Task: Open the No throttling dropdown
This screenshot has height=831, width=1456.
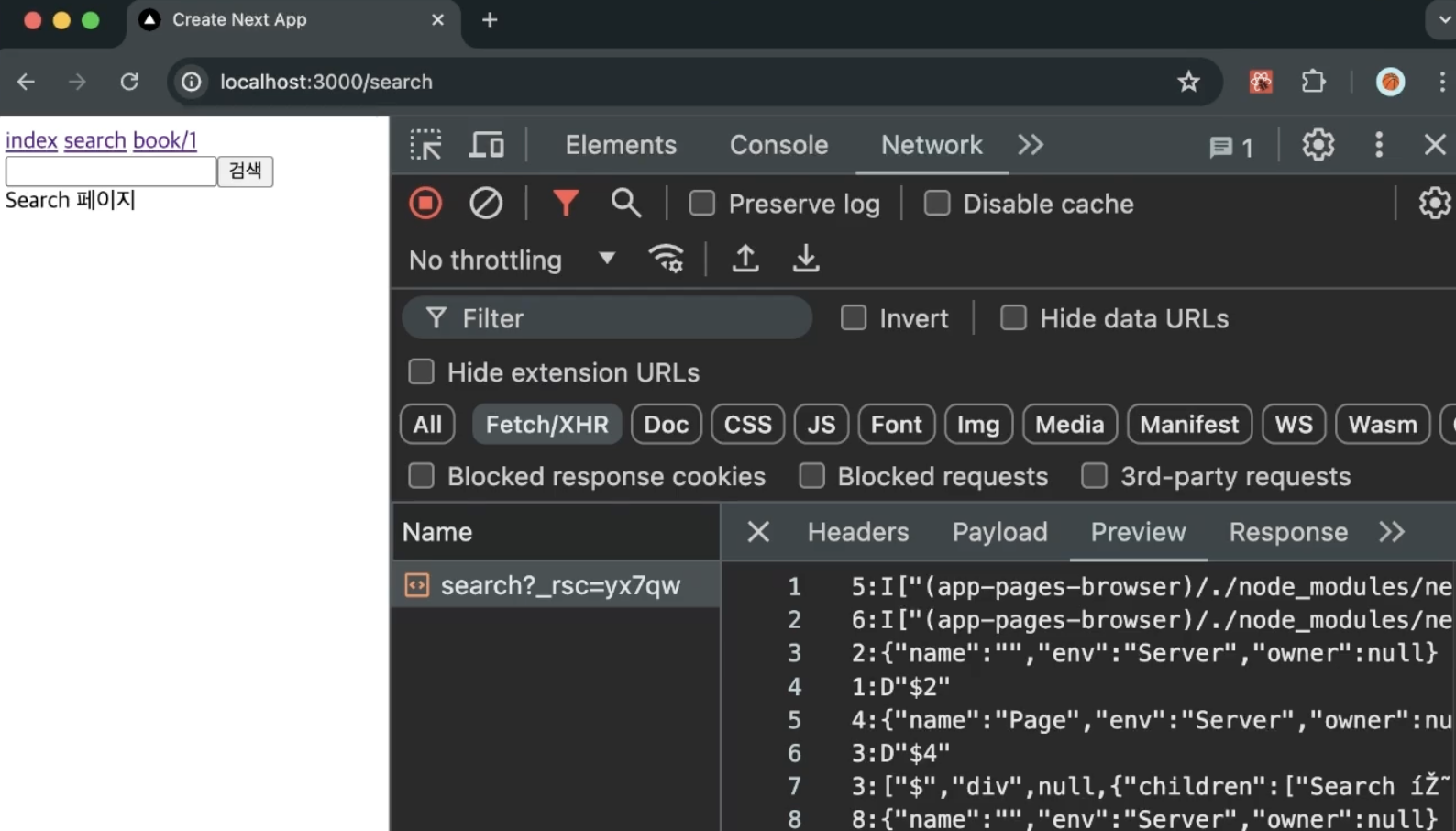Action: pyautogui.click(x=512, y=260)
